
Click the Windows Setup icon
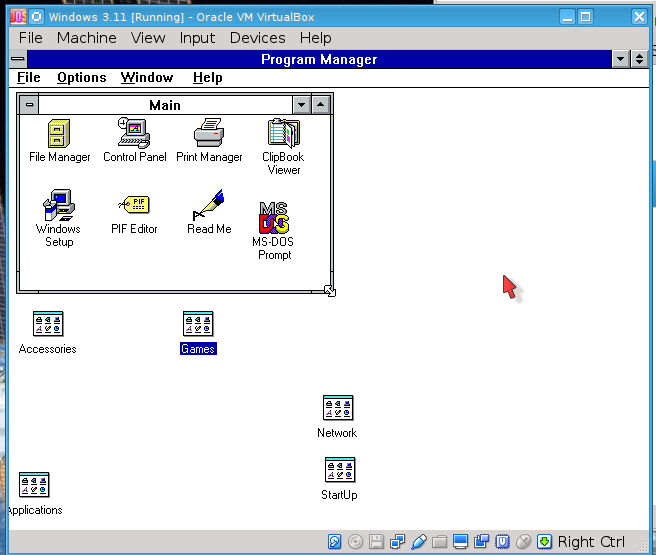59,205
